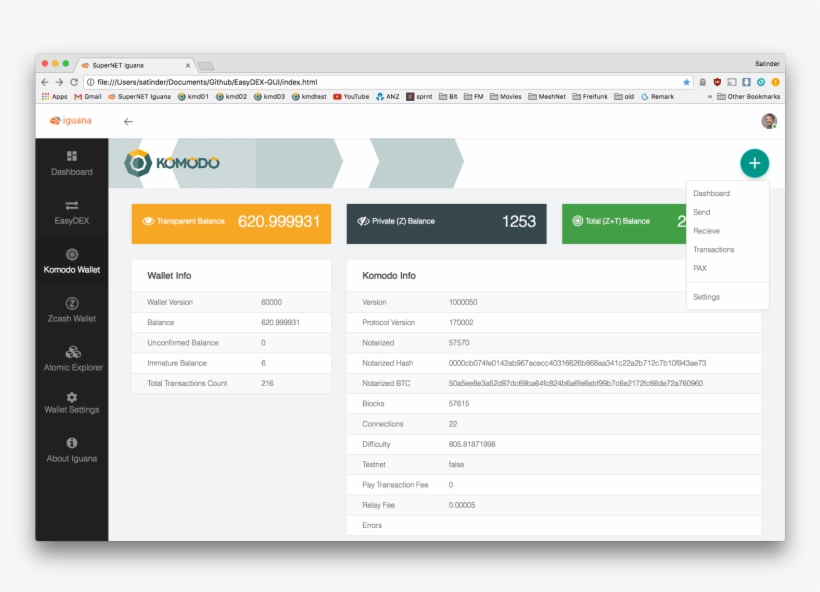Viewport: 820px width, 592px height.
Task: Click the Total (Z+T) Balance green card
Action: (624, 224)
